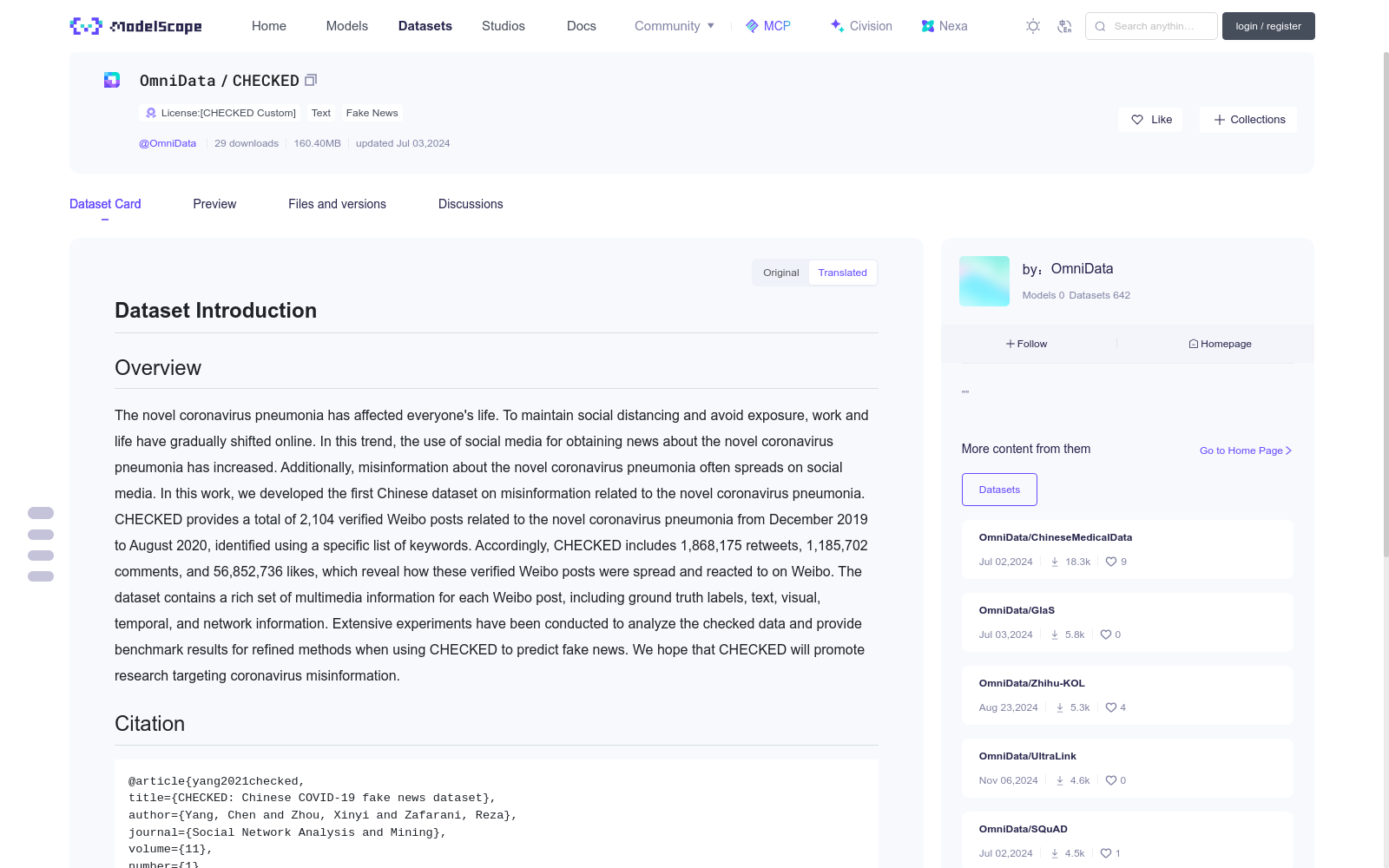Open the OmniData/UltraLink dataset link

pyautogui.click(x=1028, y=756)
